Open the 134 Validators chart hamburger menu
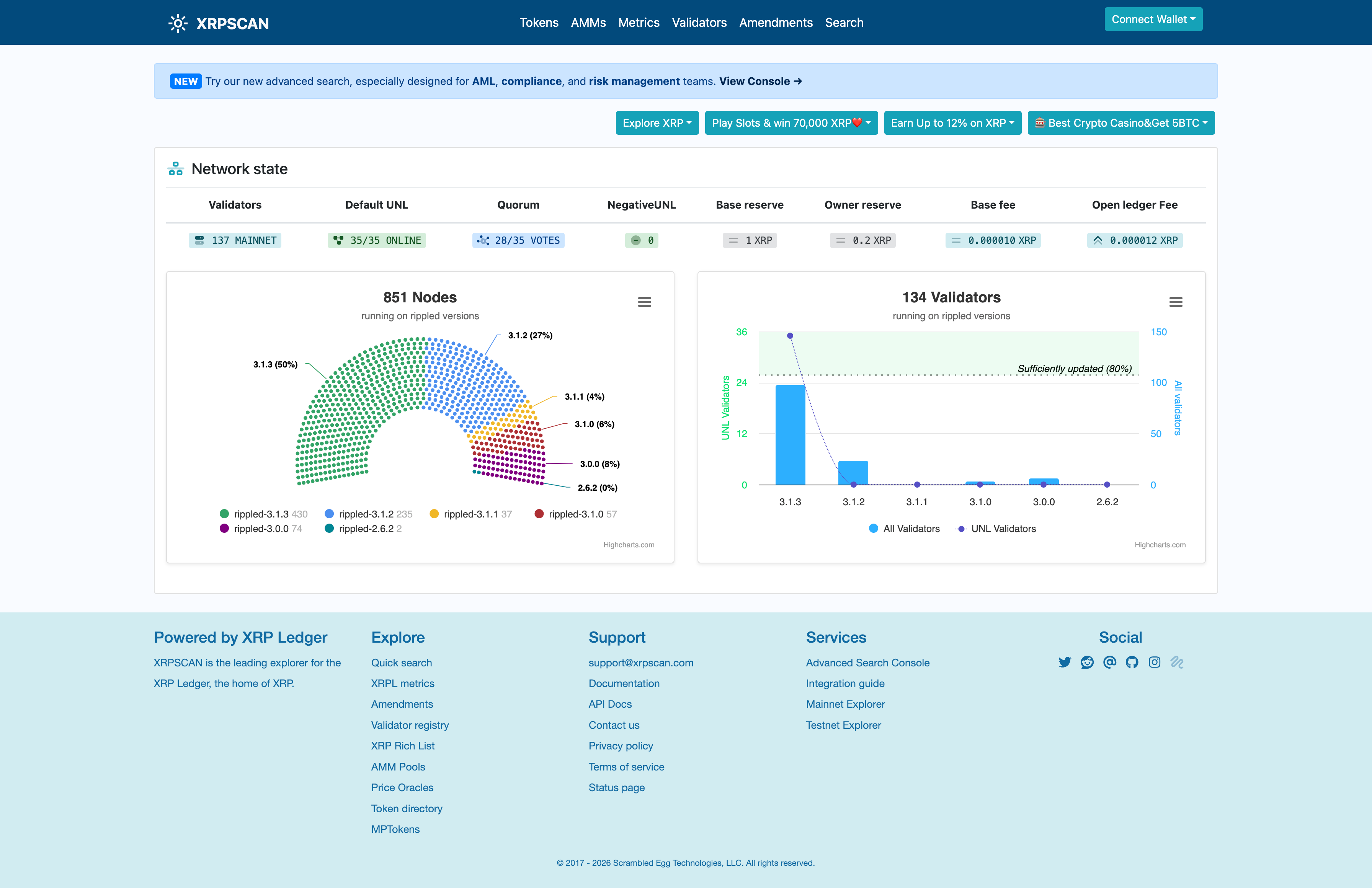 [x=1175, y=302]
